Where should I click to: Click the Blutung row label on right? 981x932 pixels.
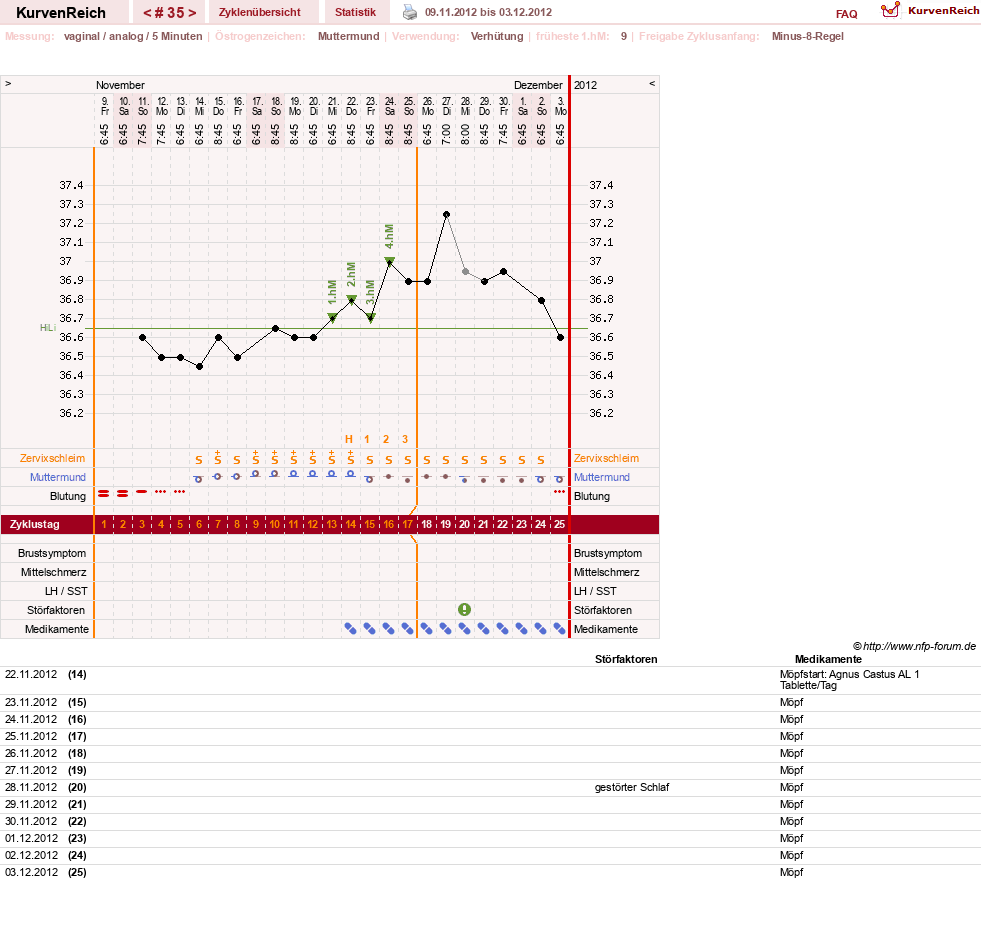pyautogui.click(x=591, y=496)
